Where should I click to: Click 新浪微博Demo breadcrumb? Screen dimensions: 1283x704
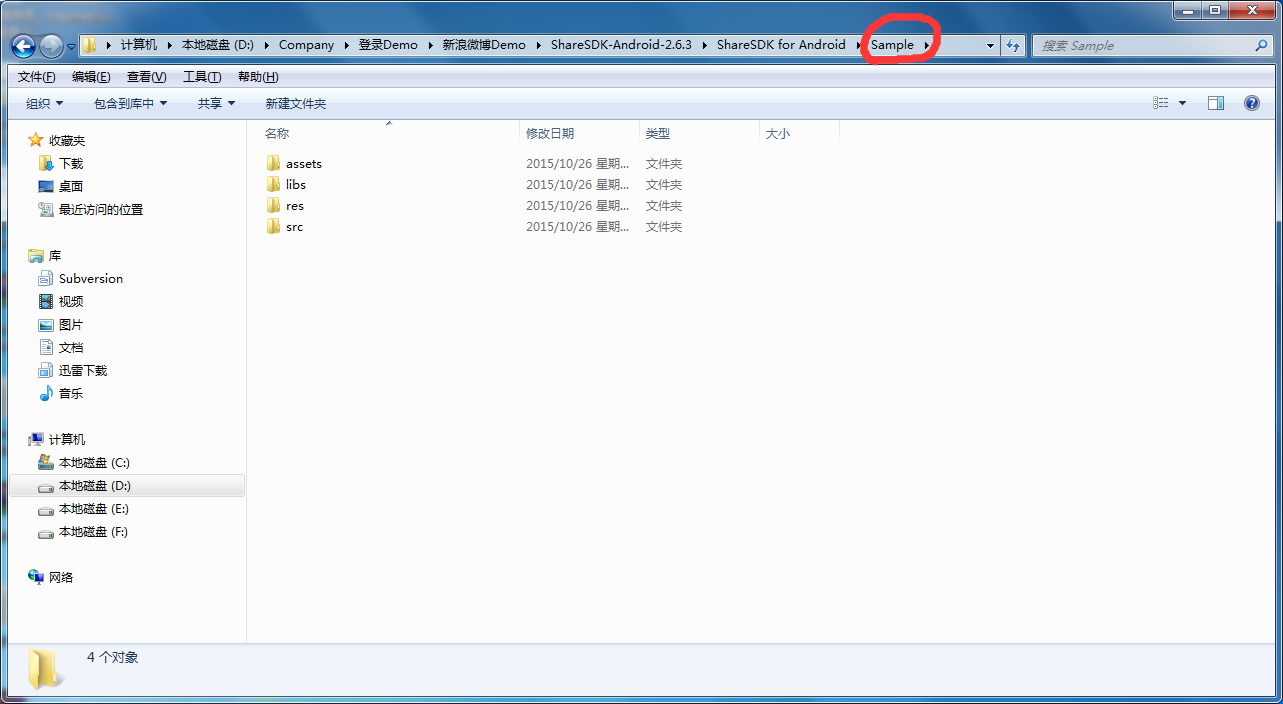(x=484, y=45)
